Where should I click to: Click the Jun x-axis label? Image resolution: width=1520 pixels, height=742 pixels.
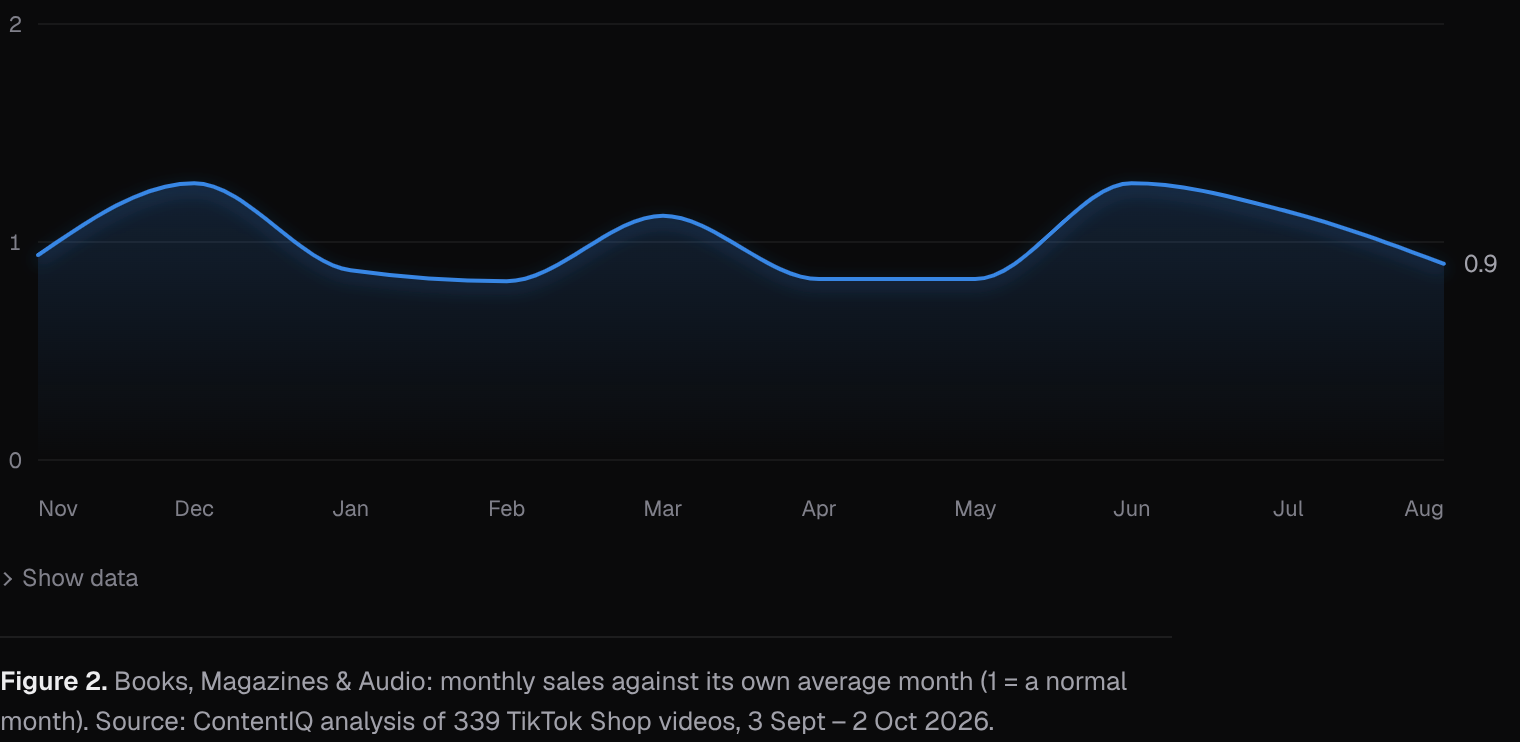(1131, 508)
